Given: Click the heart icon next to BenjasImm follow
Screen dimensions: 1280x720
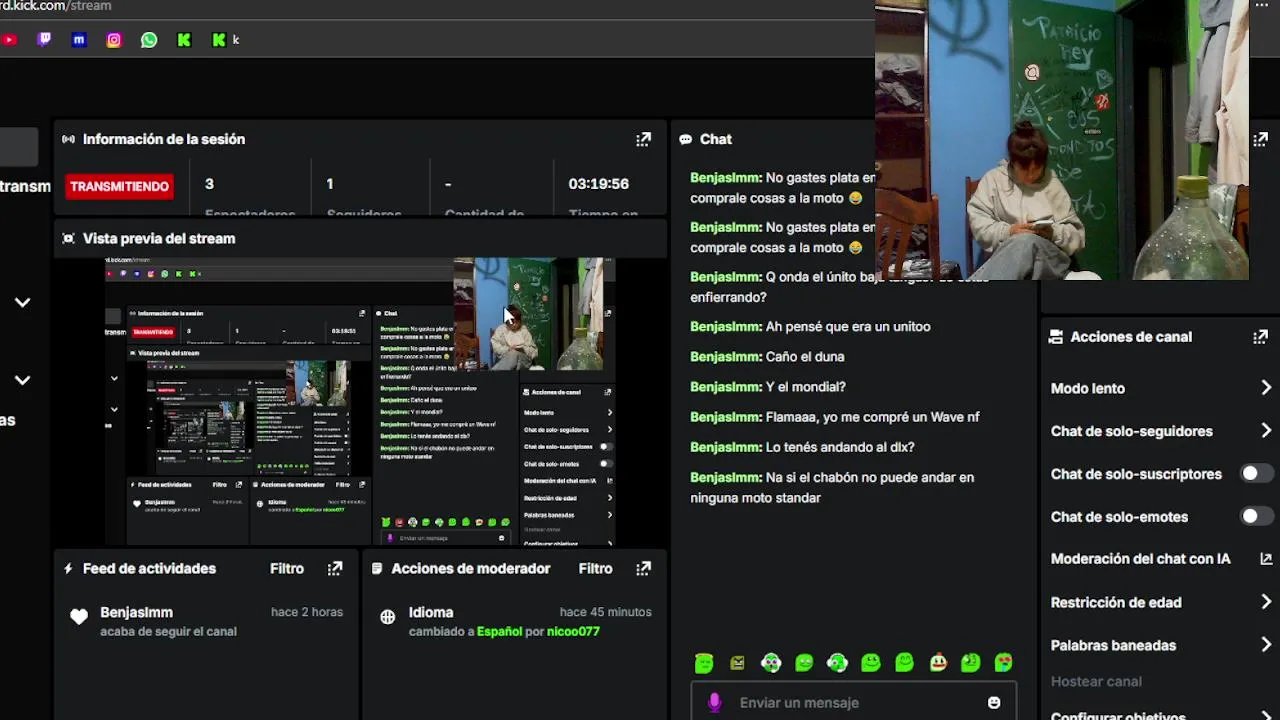Looking at the screenshot, I should point(79,617).
